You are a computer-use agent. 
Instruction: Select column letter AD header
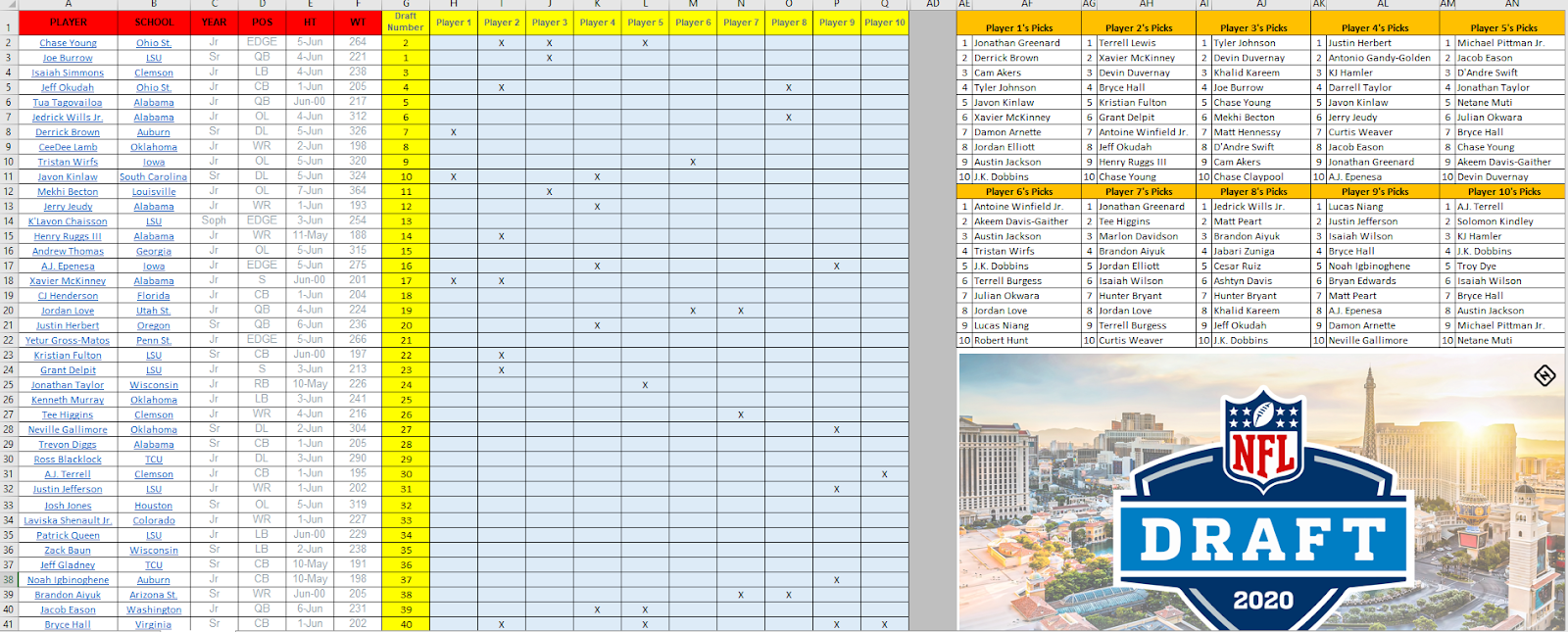(933, 4)
